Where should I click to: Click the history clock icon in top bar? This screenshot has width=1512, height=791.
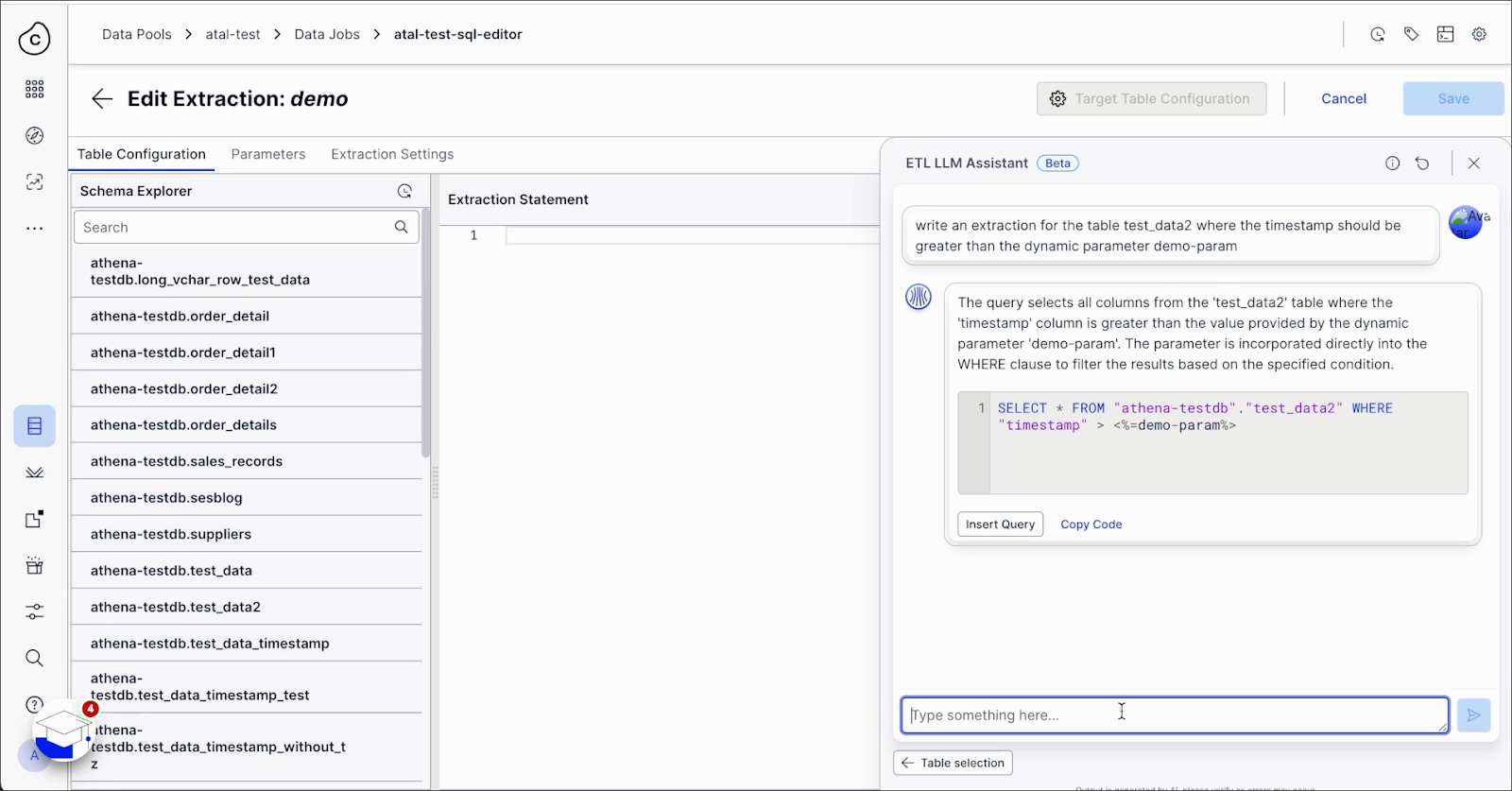tap(1377, 34)
